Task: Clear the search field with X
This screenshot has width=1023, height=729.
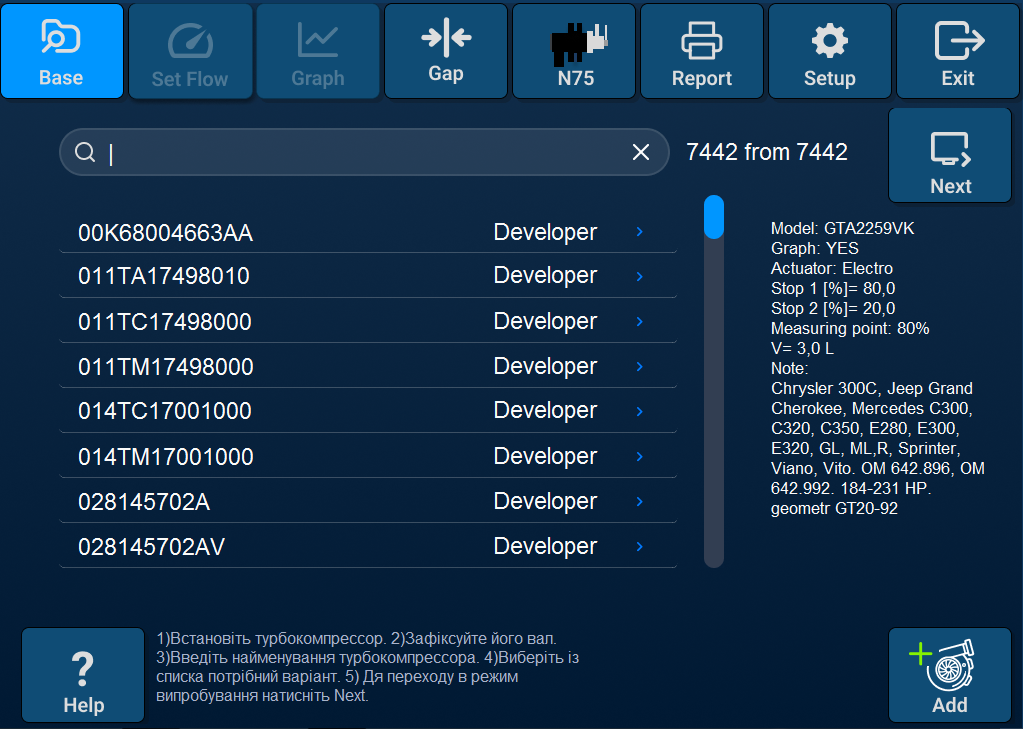Action: (640, 152)
